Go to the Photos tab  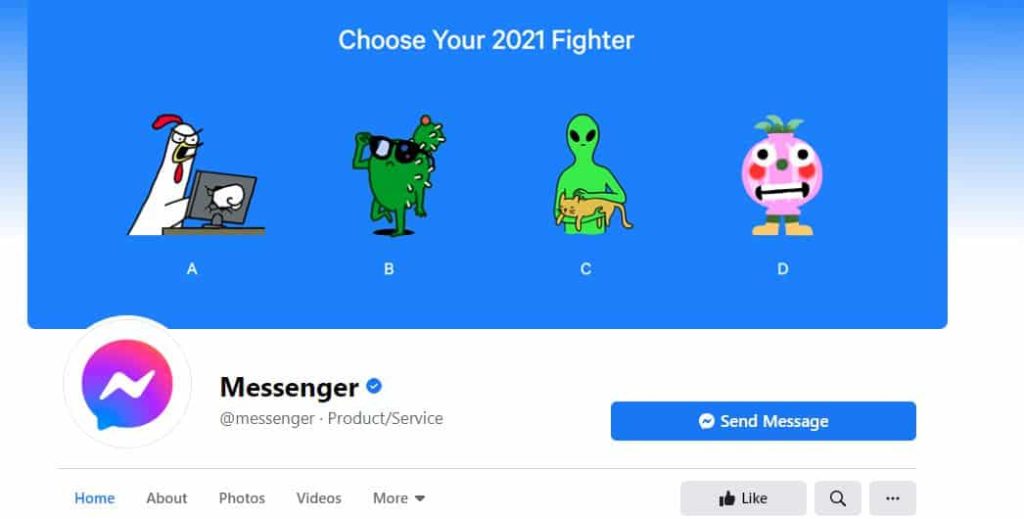(x=242, y=498)
